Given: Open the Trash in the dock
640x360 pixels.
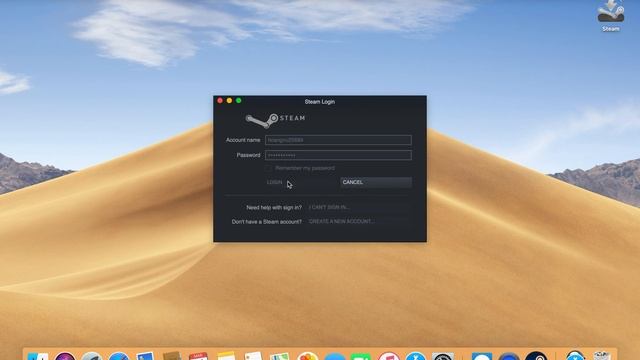Looking at the screenshot, I should click(602, 356).
